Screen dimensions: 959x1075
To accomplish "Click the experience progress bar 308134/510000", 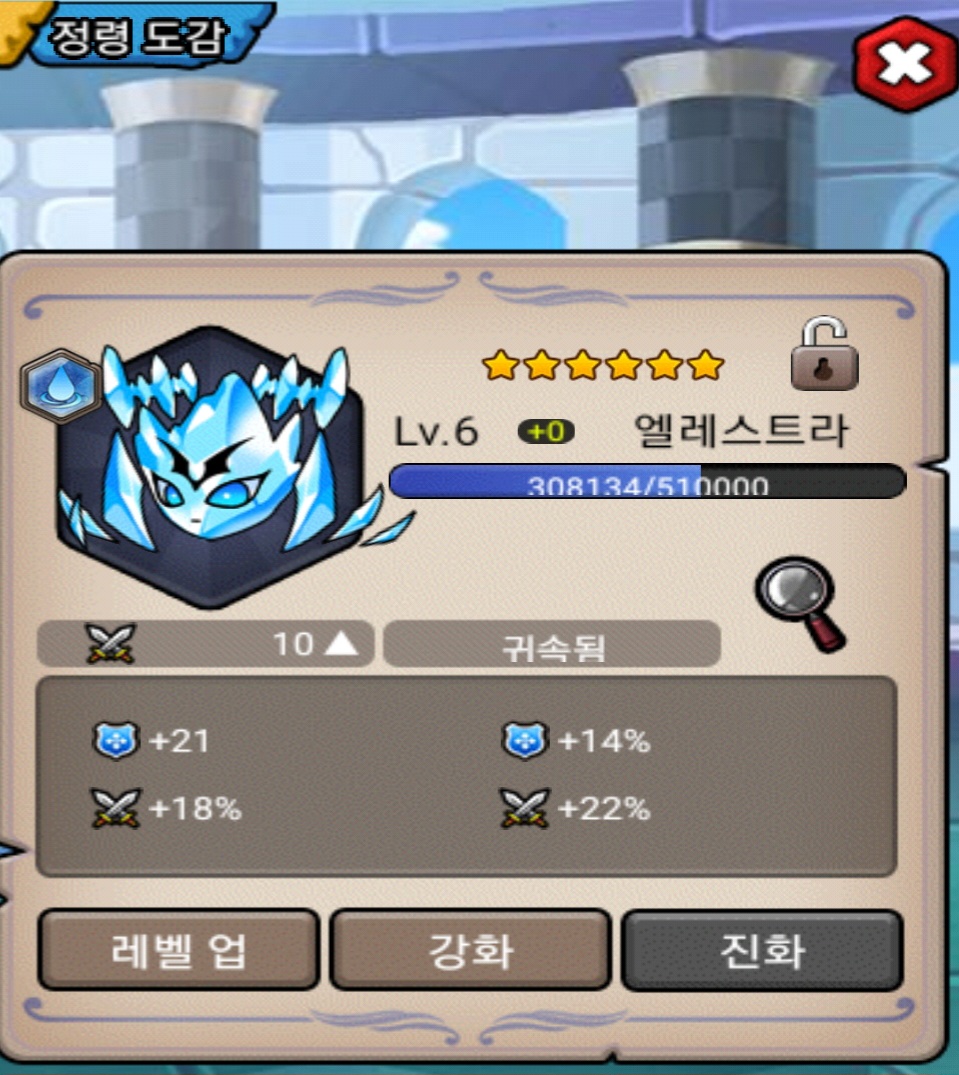I will pyautogui.click(x=648, y=481).
